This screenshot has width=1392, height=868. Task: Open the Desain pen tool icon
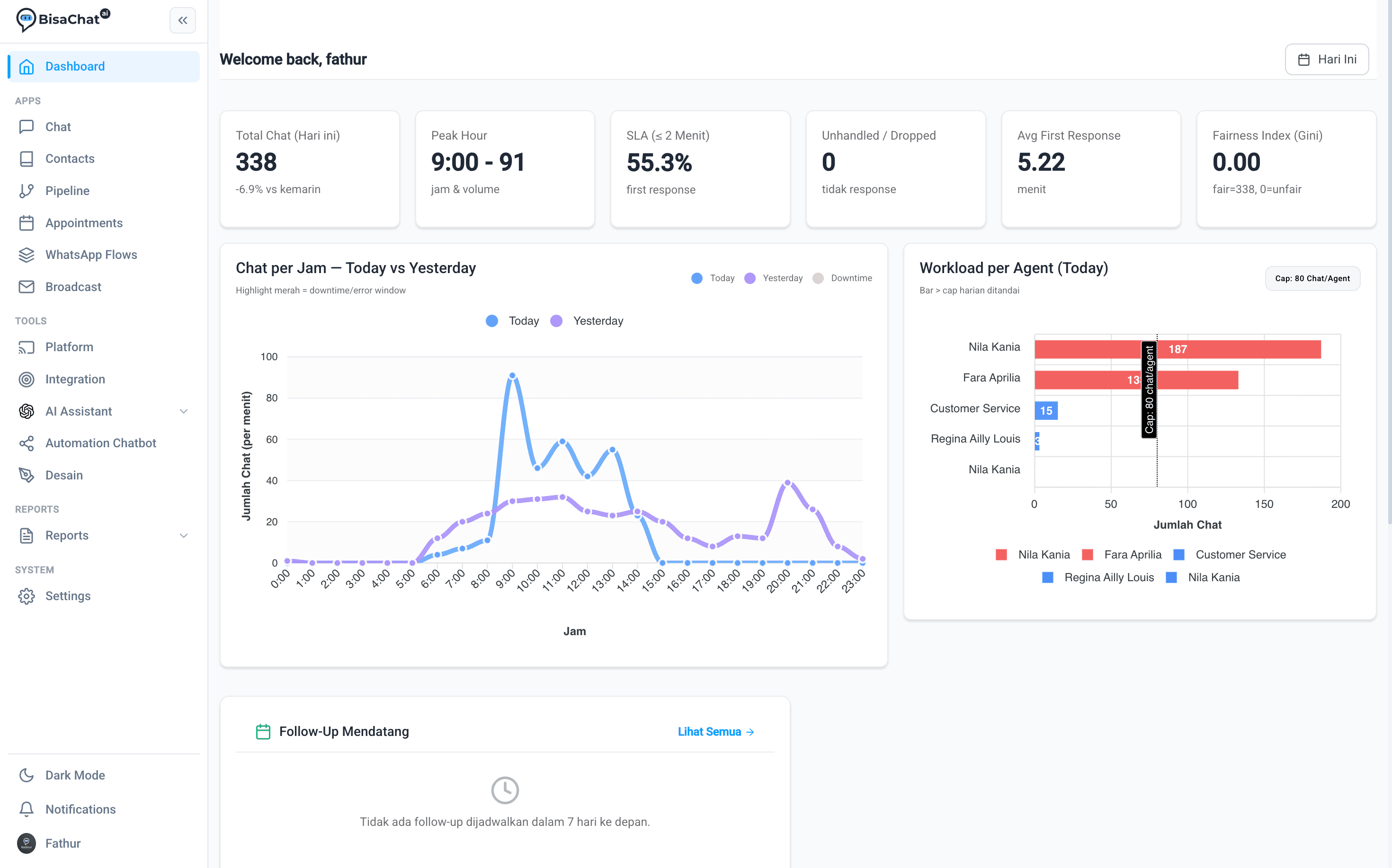(27, 475)
